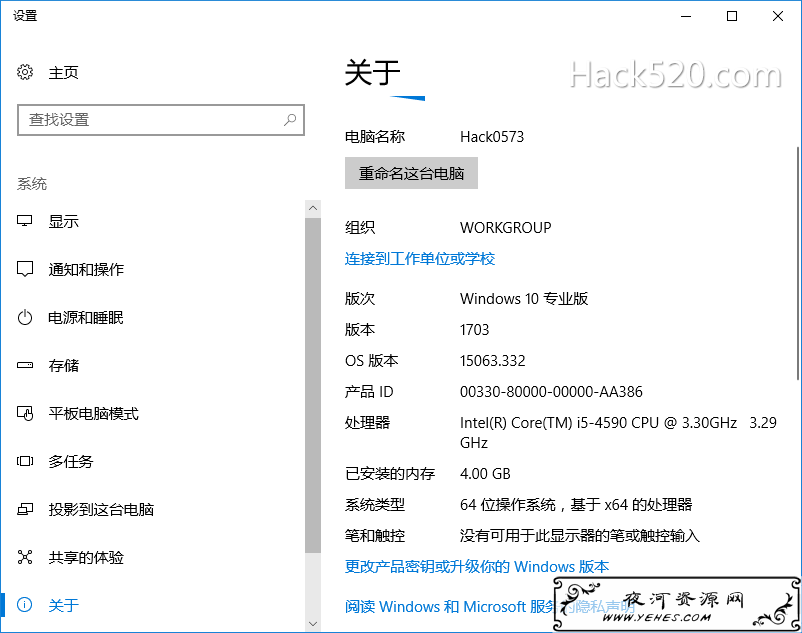Click the search magnifier icon

290,120
